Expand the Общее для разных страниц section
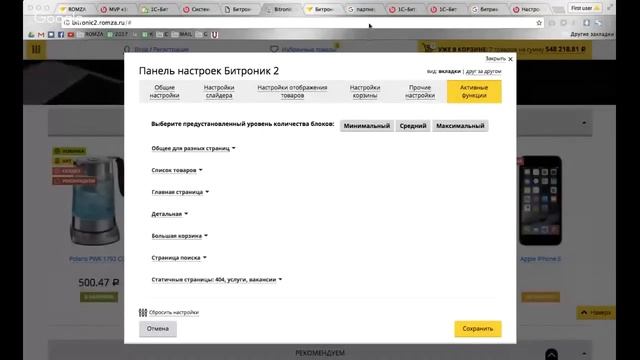The height and width of the screenshot is (360, 640). click(193, 149)
